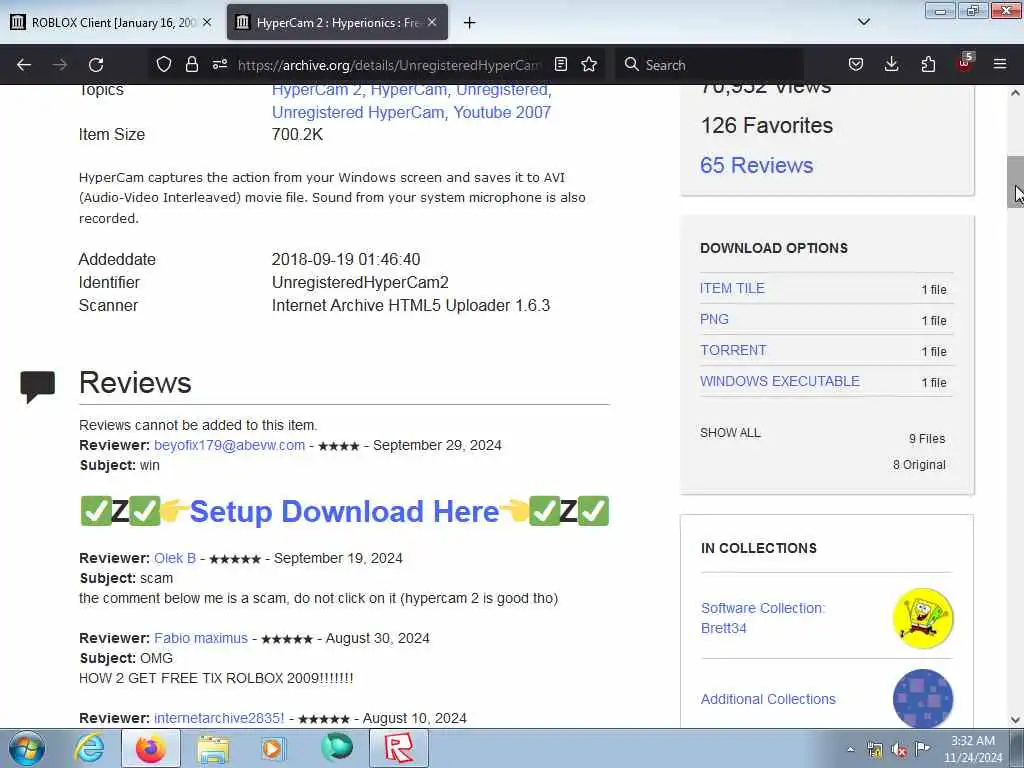This screenshot has height=768, width=1024.
Task: Open reviewer internetarchive2835! profile
Action: (219, 718)
